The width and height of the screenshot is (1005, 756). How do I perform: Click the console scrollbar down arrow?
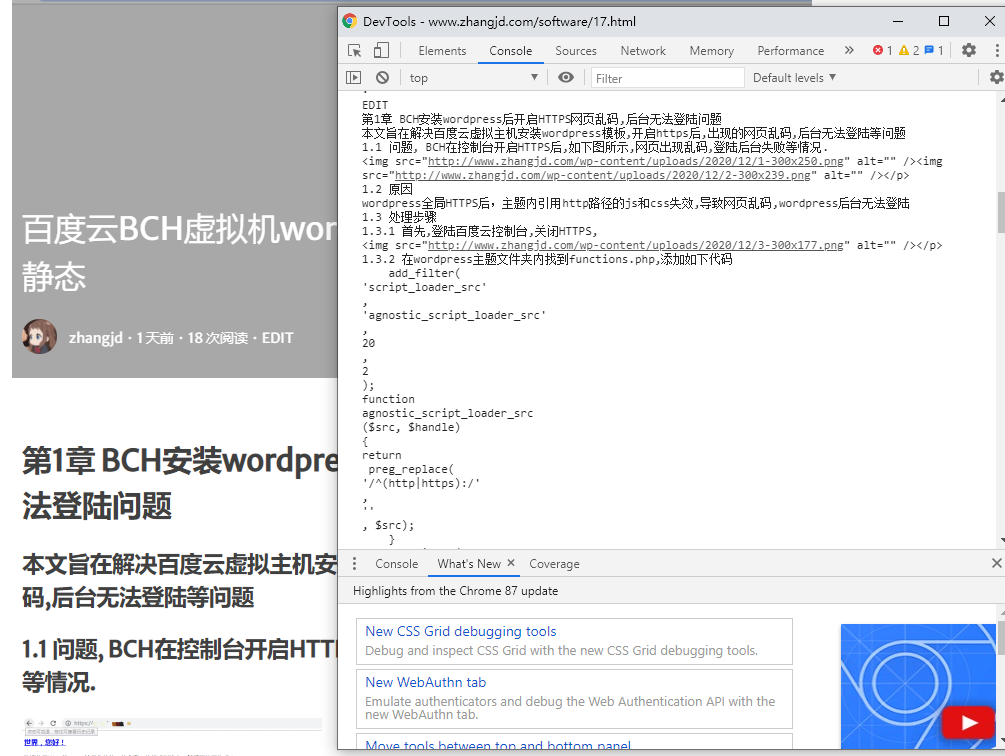coord(1001,542)
